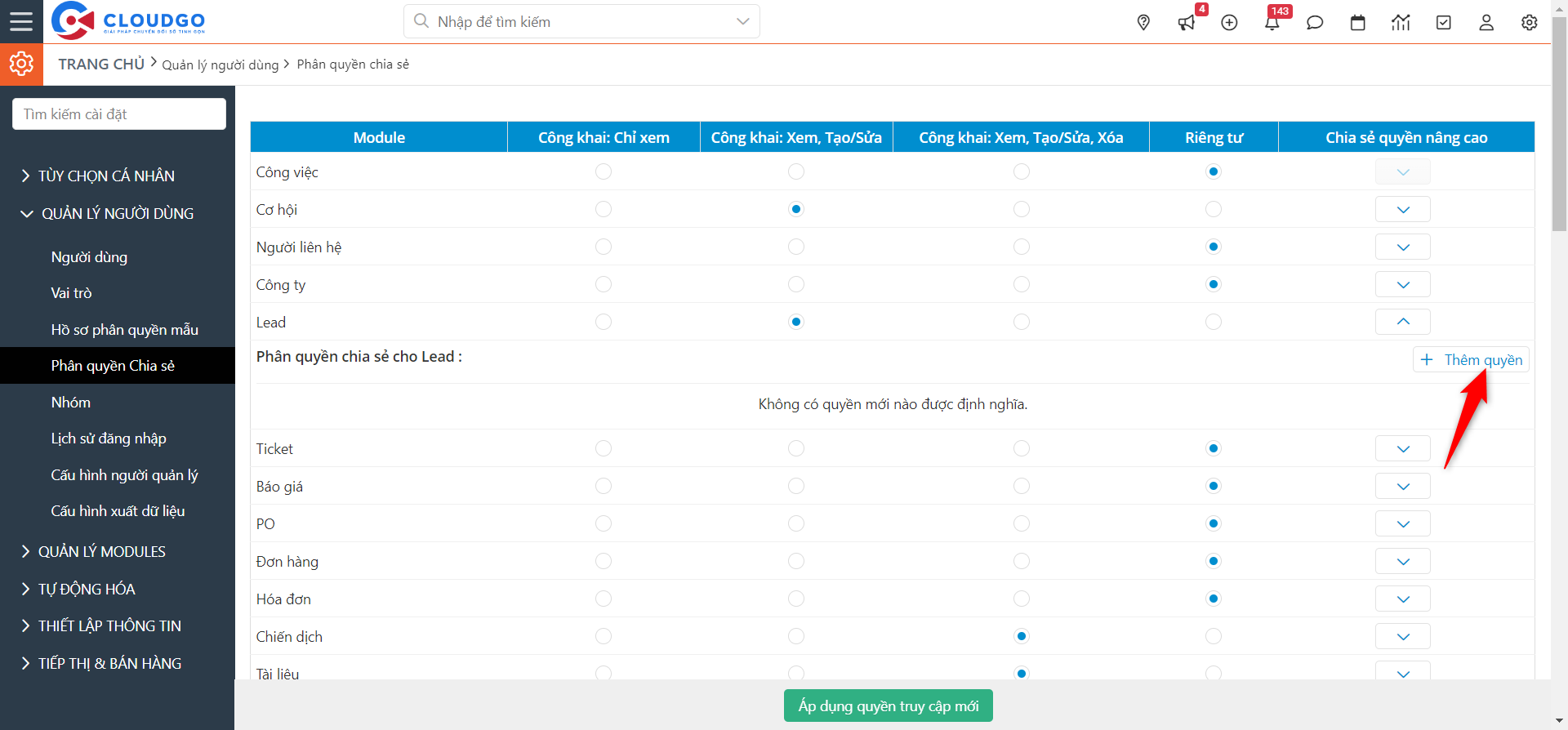Click the plus icon in Thêm quyền

pos(1426,359)
